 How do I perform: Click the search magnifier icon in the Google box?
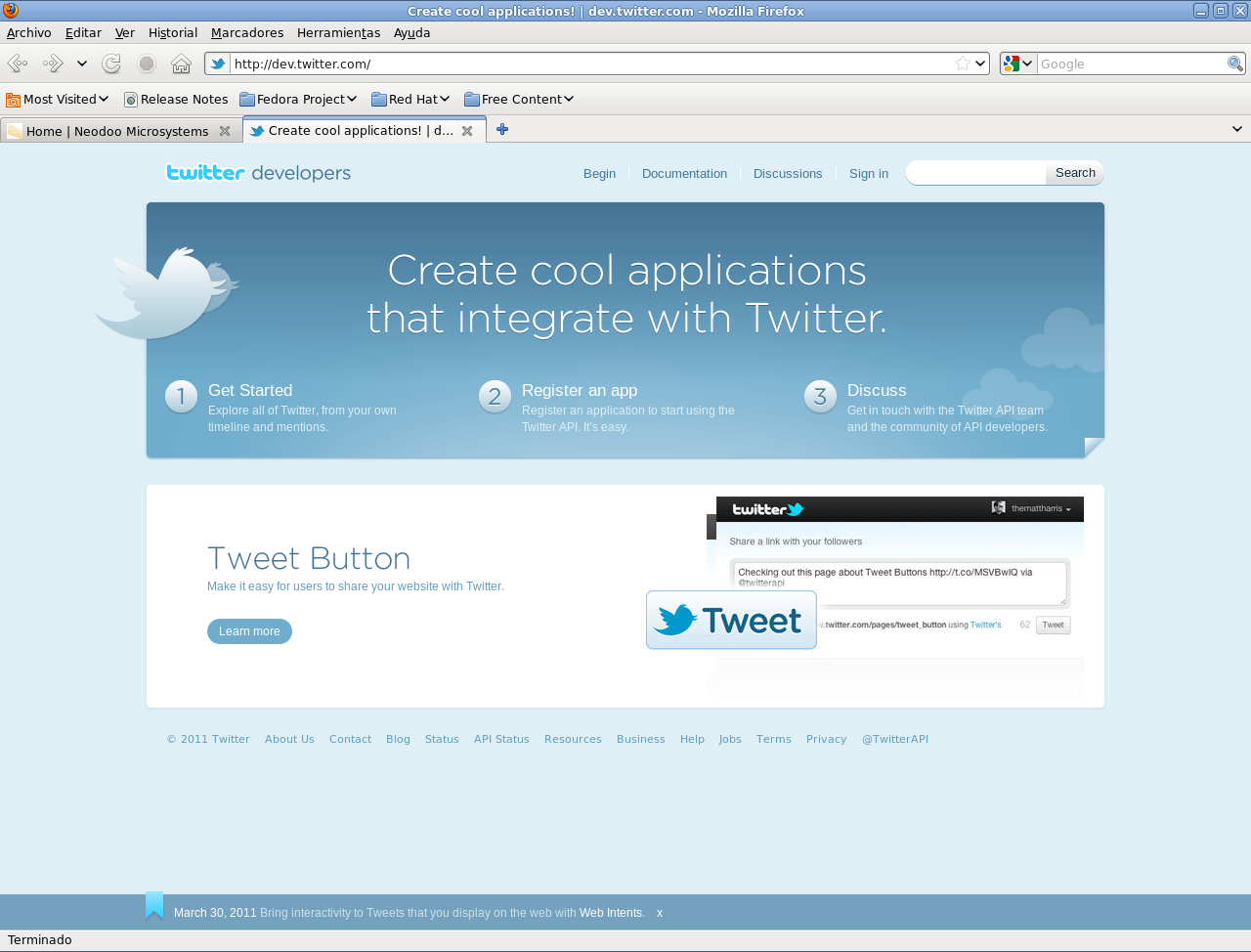(x=1235, y=64)
